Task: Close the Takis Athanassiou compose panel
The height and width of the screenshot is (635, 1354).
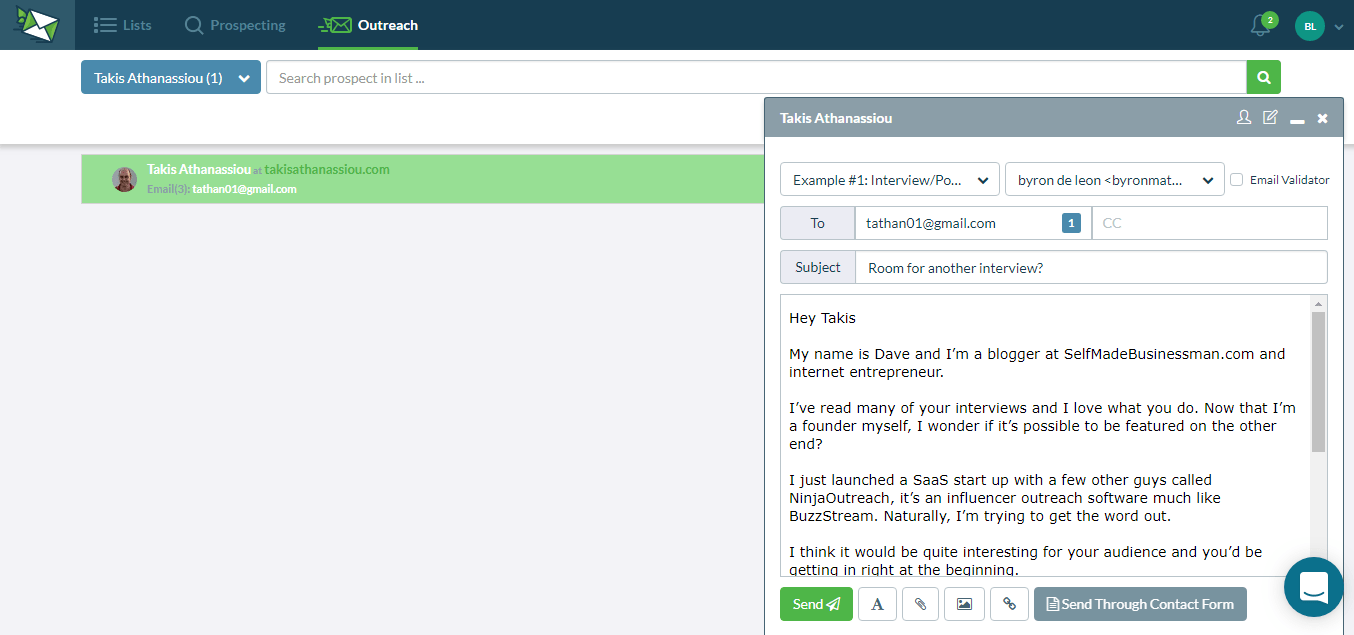Action: (1322, 118)
